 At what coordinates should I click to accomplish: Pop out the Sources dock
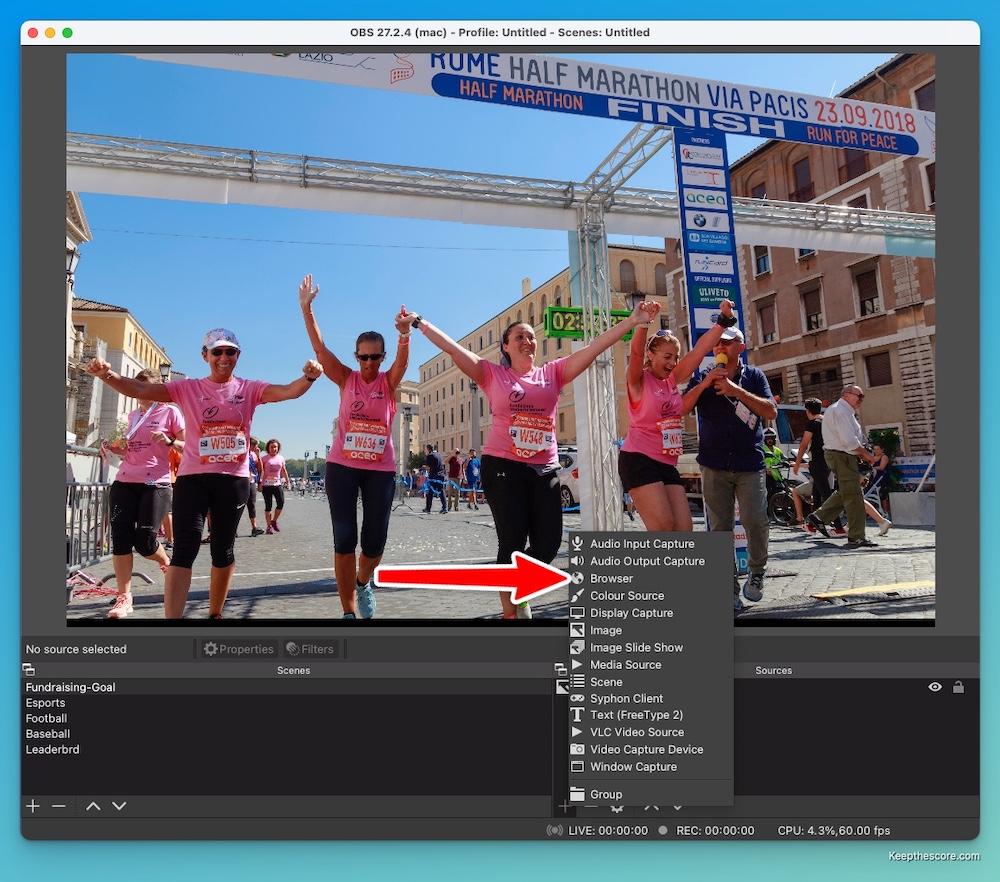[561, 670]
